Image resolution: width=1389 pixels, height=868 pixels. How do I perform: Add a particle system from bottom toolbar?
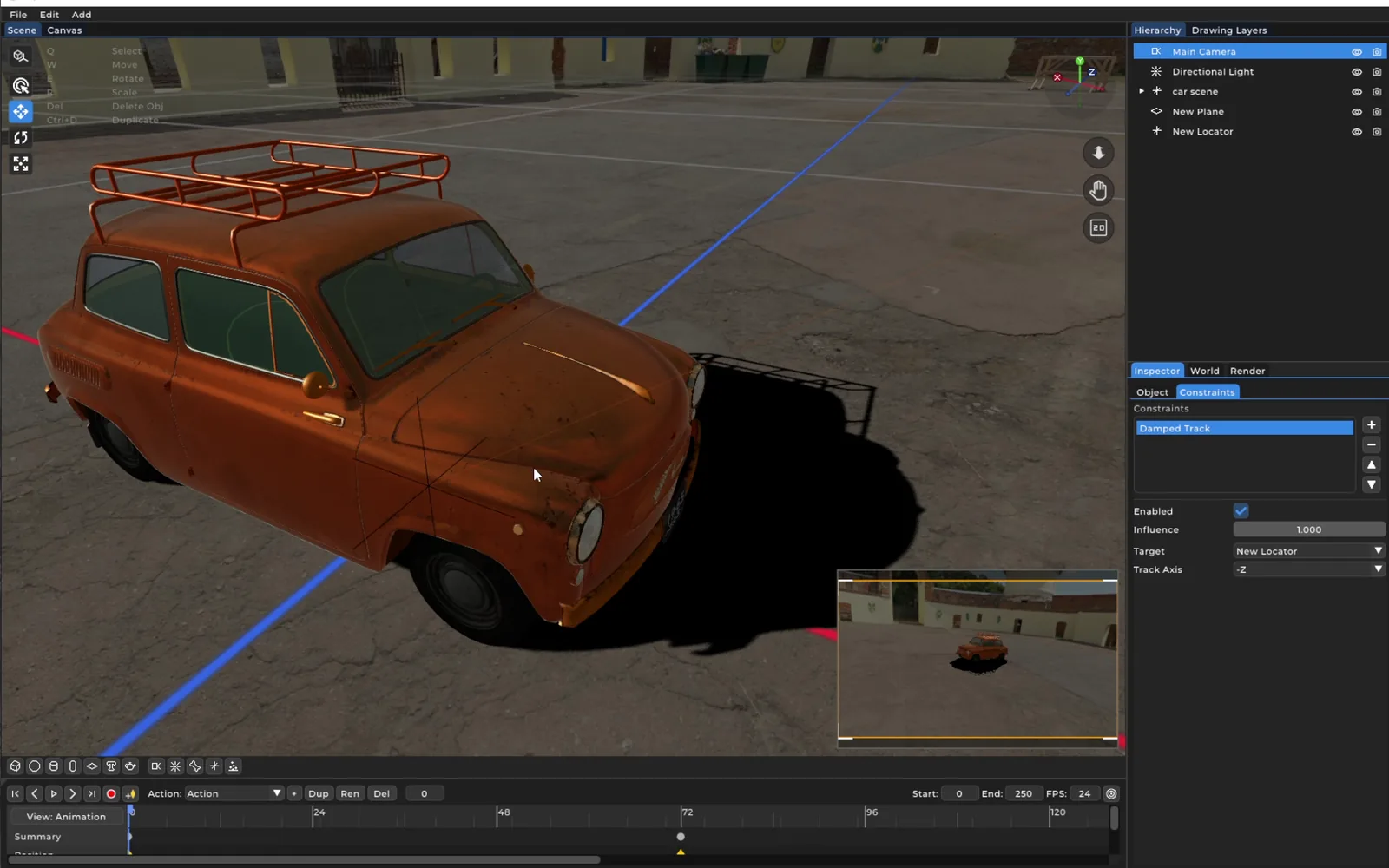(233, 766)
